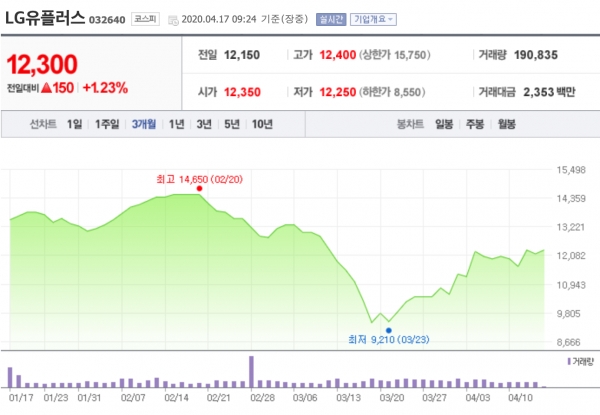Click the tallest volume bar near 02/28
Image resolution: width=600 pixels, height=415 pixels.
(x=251, y=372)
